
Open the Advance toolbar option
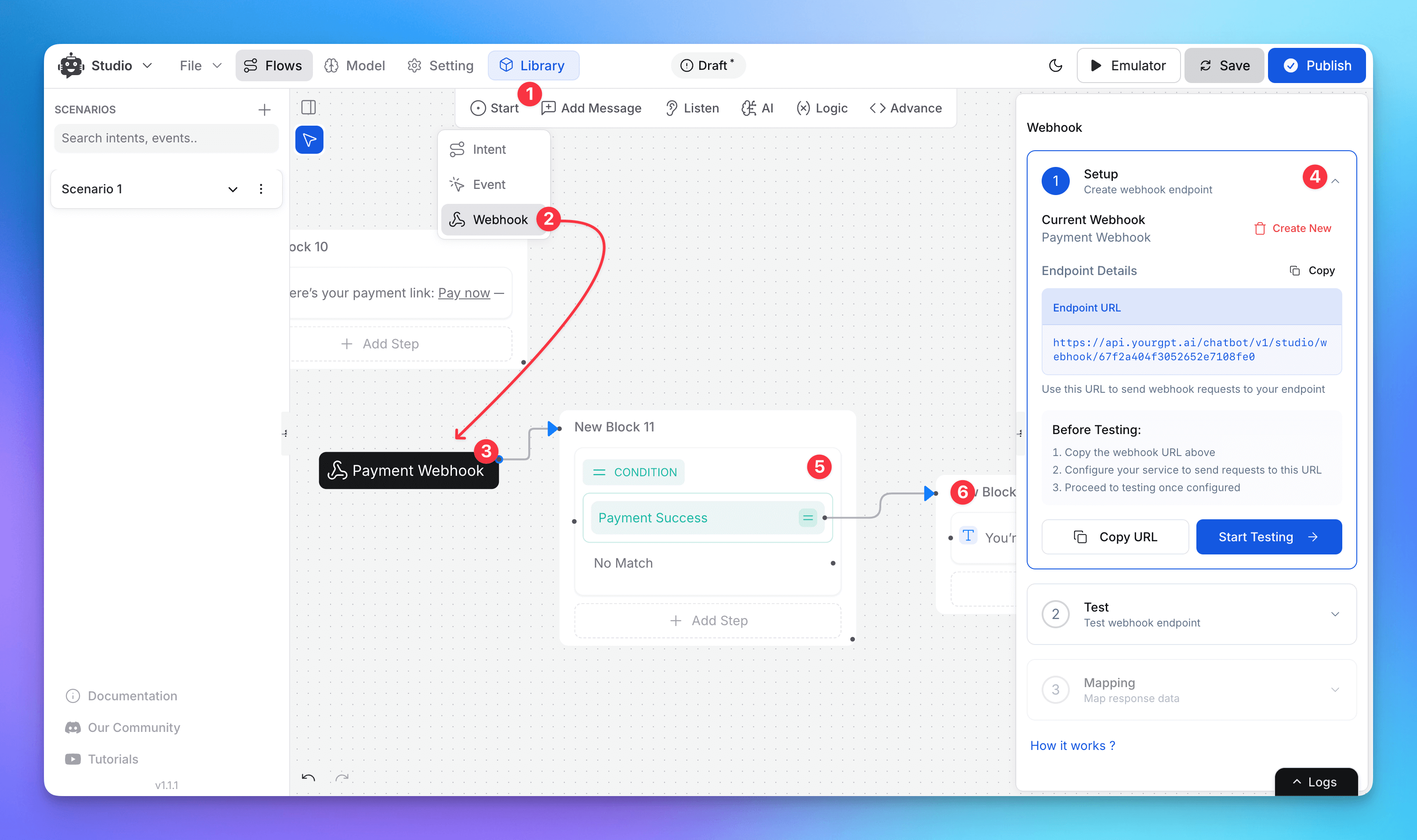point(906,108)
